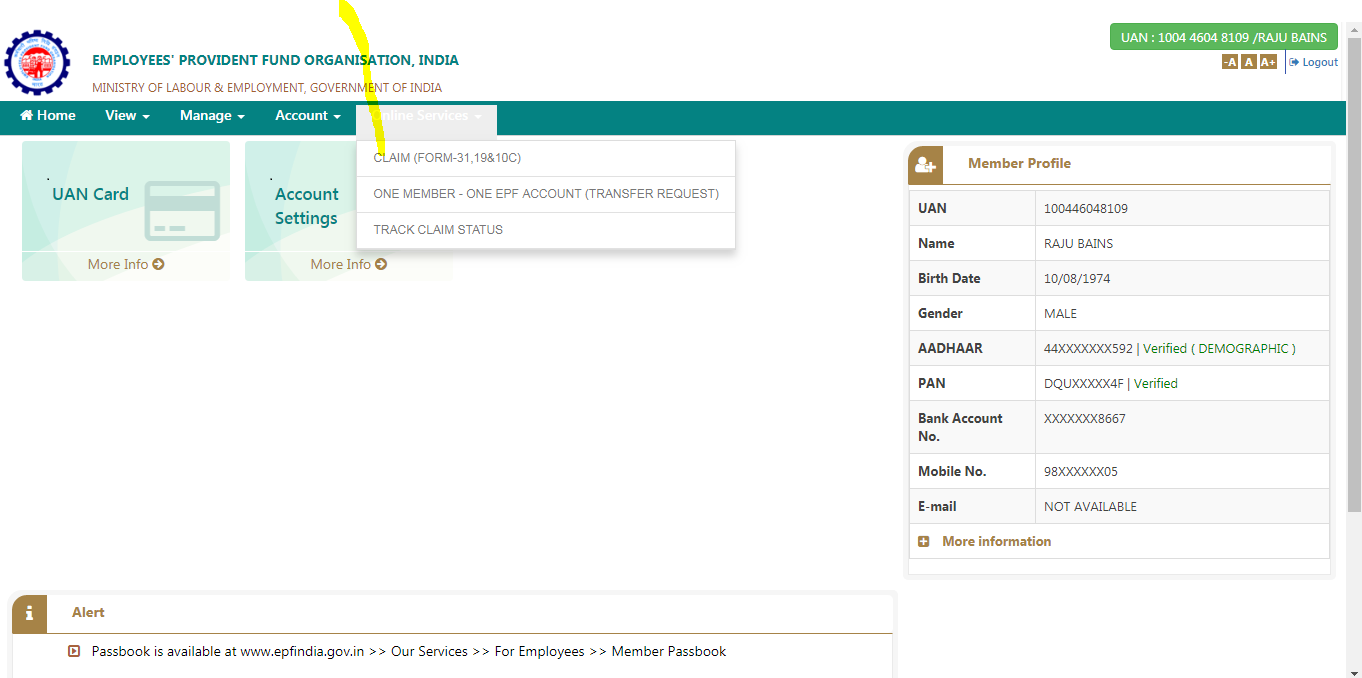Click the bank account XXXXXXX8667

coord(1085,419)
